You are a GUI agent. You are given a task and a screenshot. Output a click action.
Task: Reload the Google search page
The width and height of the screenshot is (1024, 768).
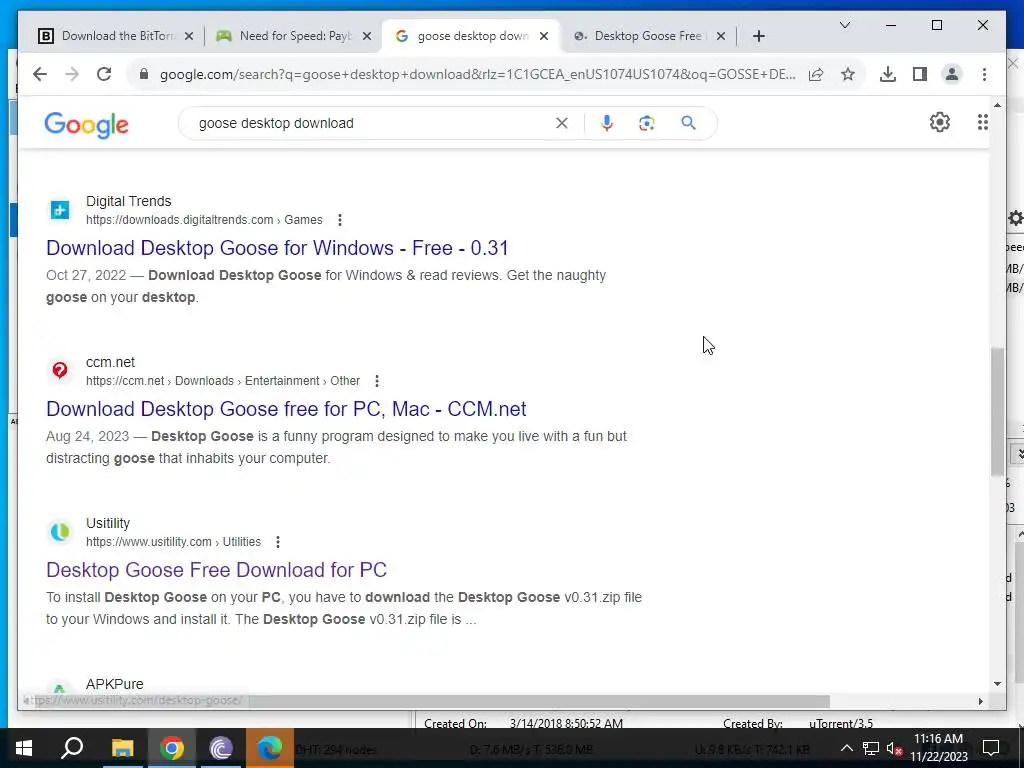(x=104, y=74)
